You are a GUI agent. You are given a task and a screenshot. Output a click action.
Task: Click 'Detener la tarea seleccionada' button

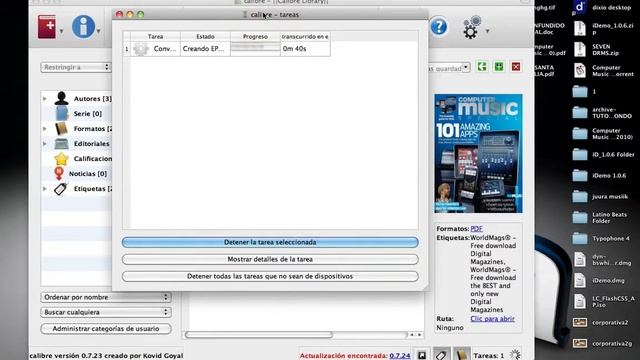pos(270,242)
